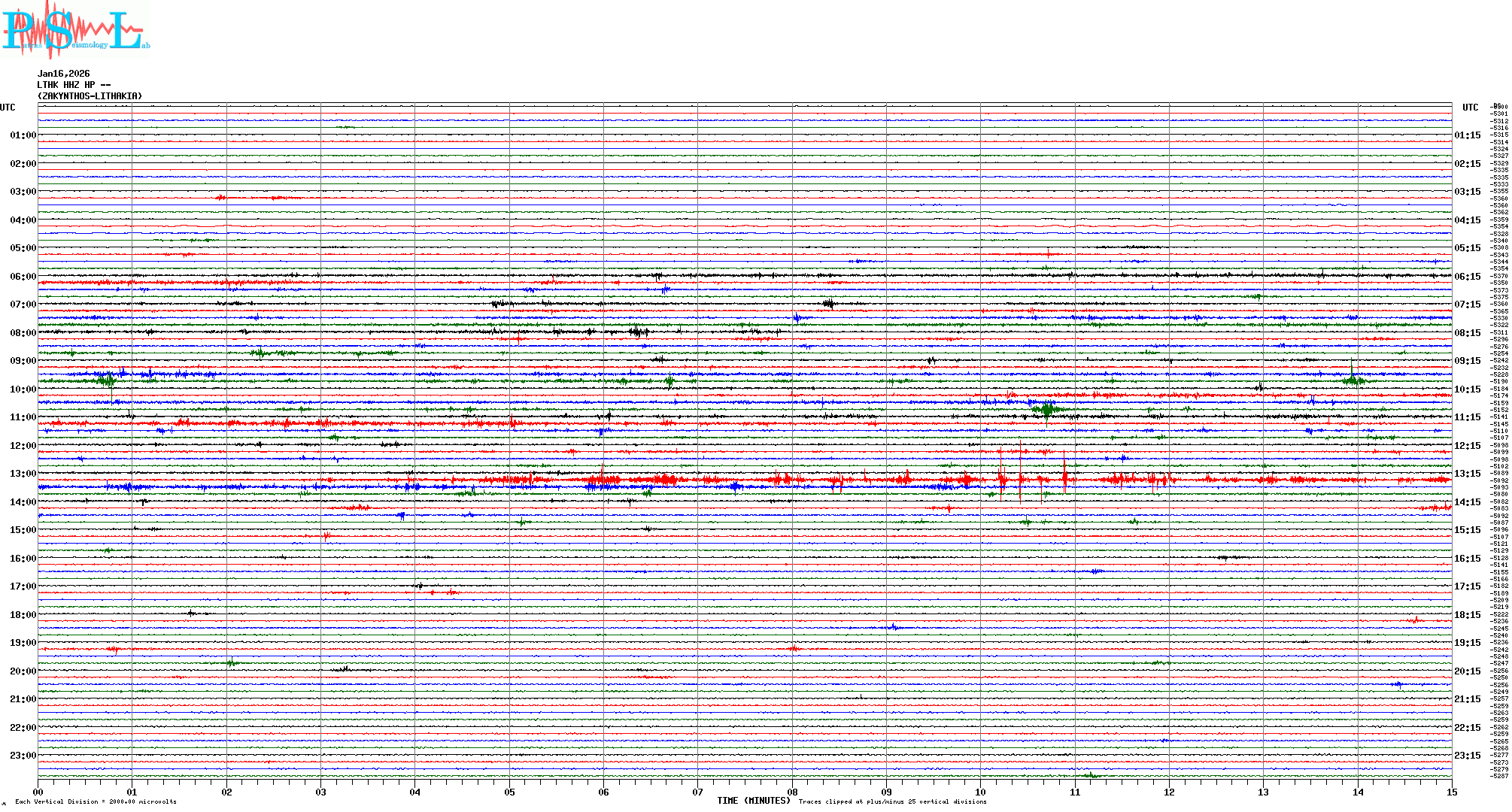Select the 01:00 hour label on left

(23, 135)
